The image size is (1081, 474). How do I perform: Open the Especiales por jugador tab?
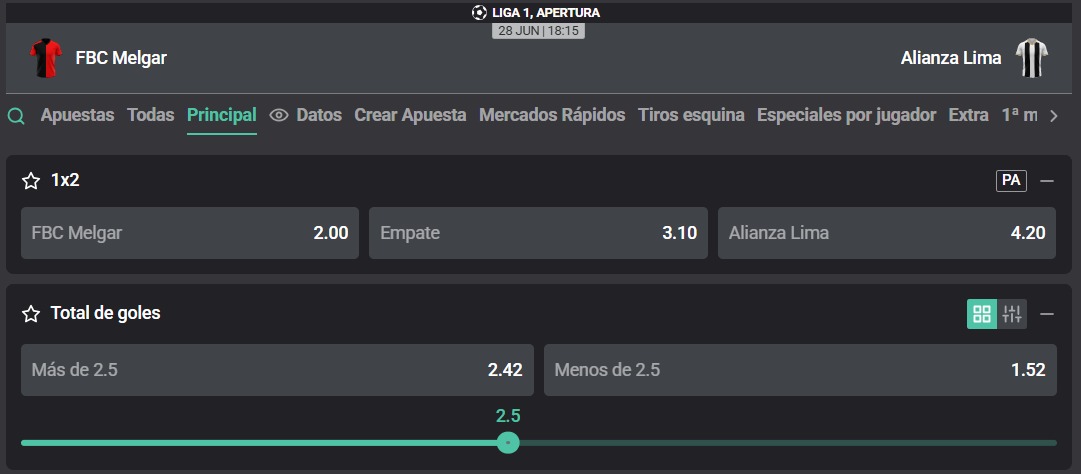[x=847, y=115]
